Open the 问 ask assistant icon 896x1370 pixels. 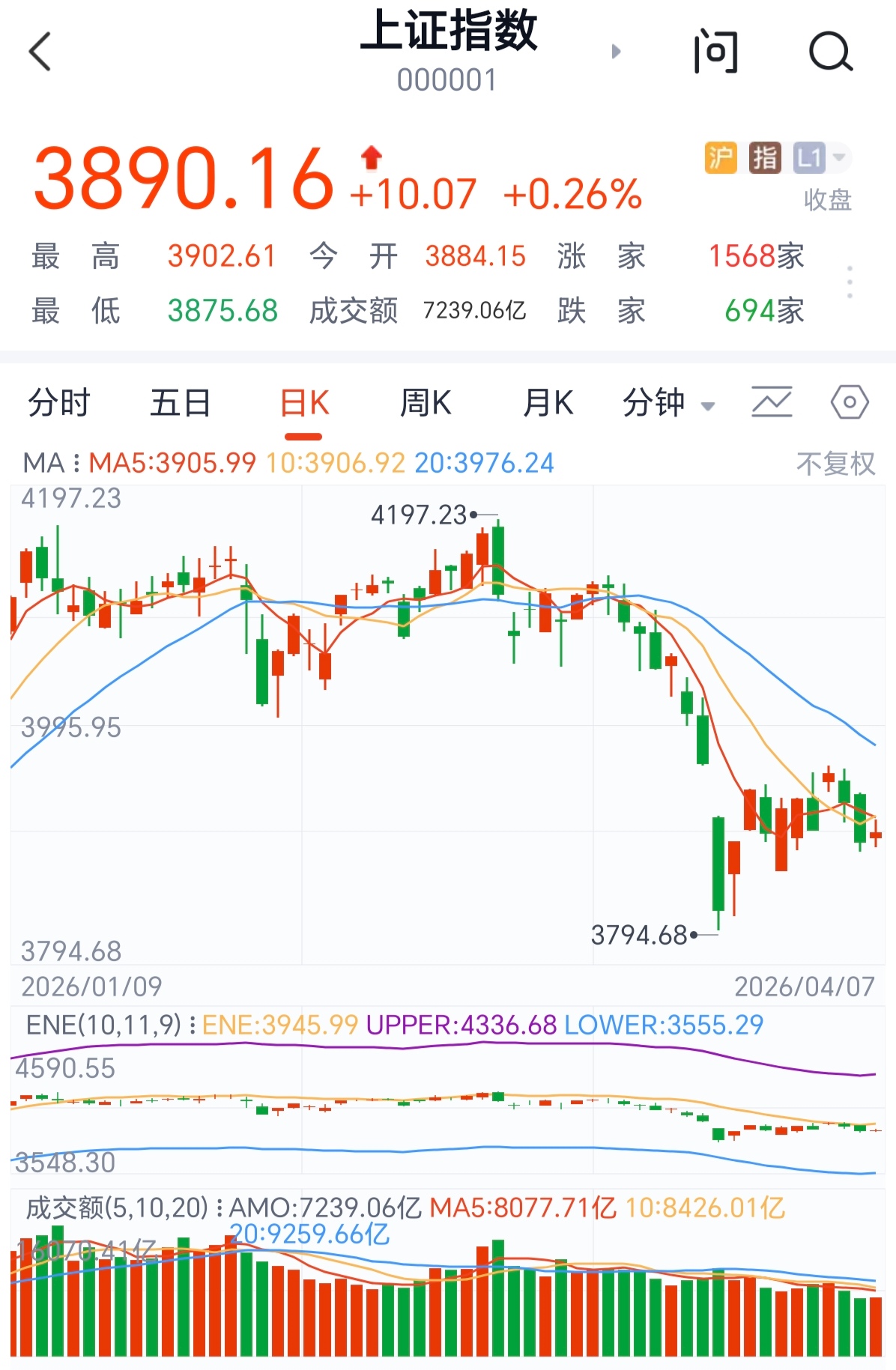(715, 52)
